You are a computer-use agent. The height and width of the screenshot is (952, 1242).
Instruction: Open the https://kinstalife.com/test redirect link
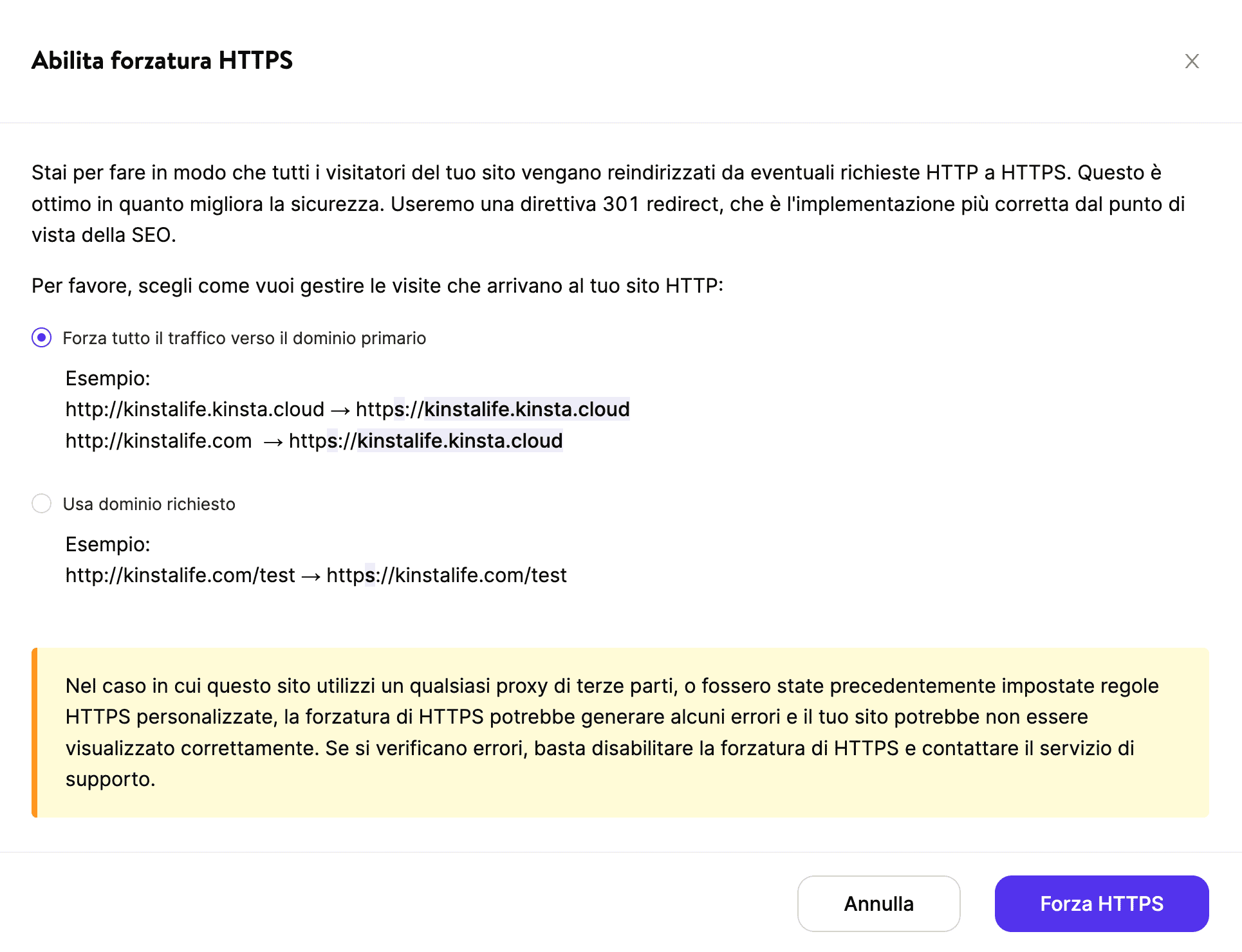(x=447, y=574)
